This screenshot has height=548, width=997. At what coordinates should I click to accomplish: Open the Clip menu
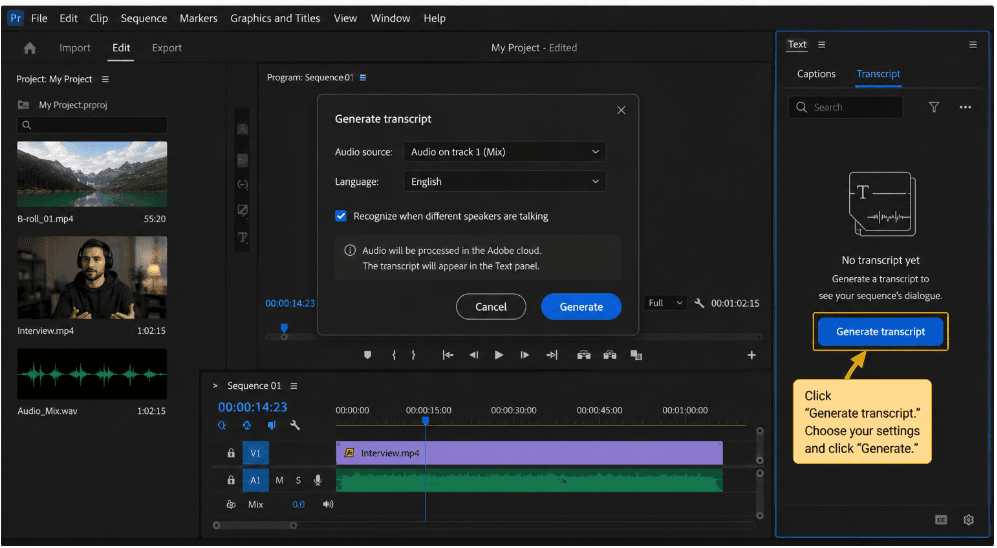99,18
